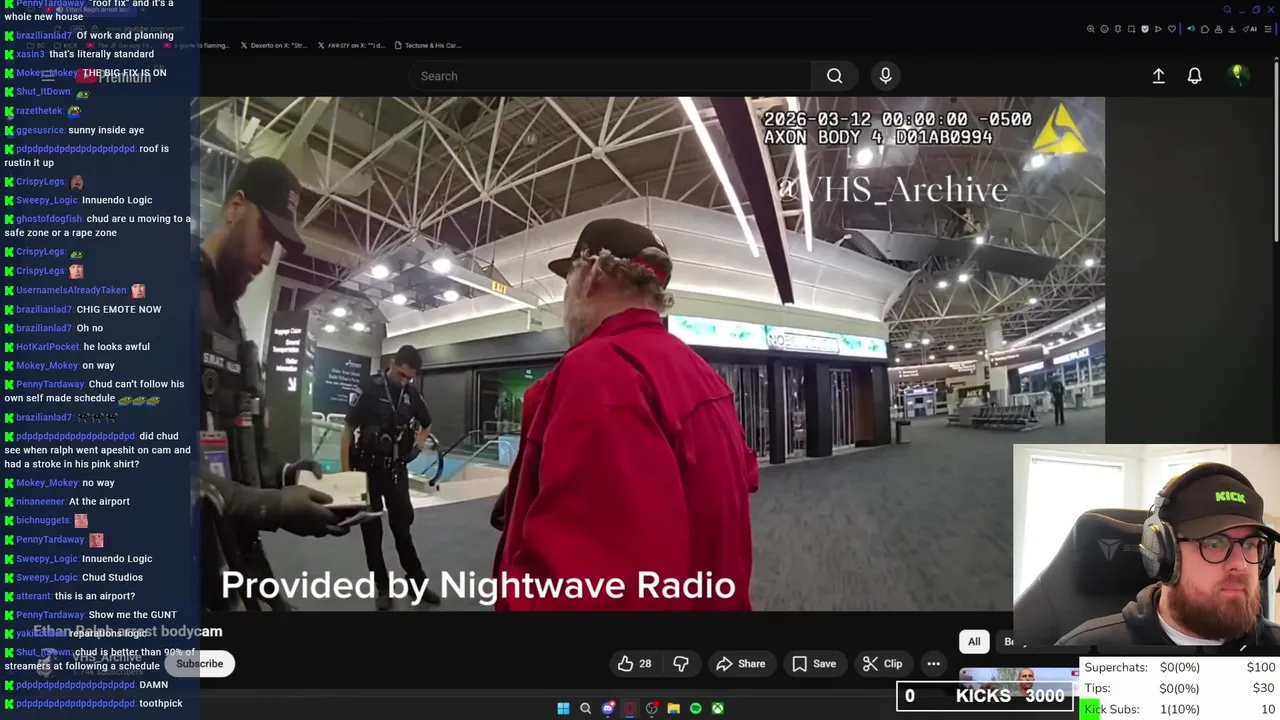
Task: Open YouTube notifications bell
Action: pyautogui.click(x=1194, y=76)
